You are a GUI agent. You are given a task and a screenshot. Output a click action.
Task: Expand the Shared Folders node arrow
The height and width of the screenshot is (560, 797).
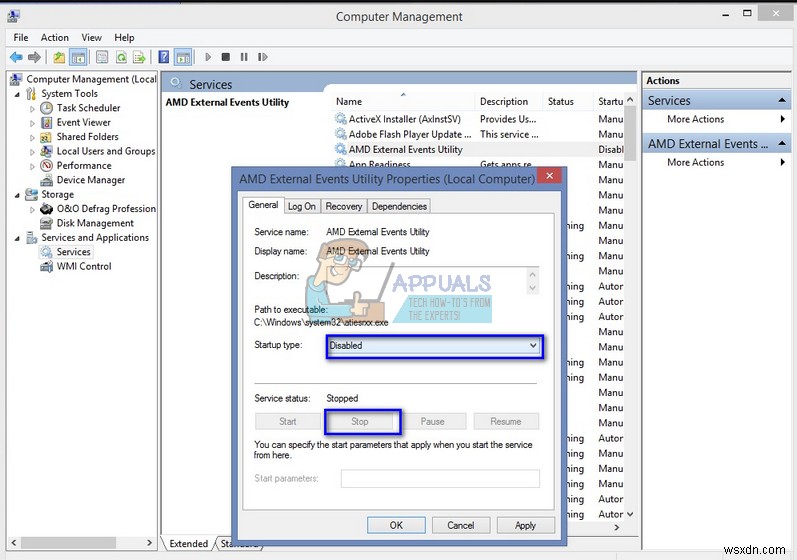click(32, 138)
